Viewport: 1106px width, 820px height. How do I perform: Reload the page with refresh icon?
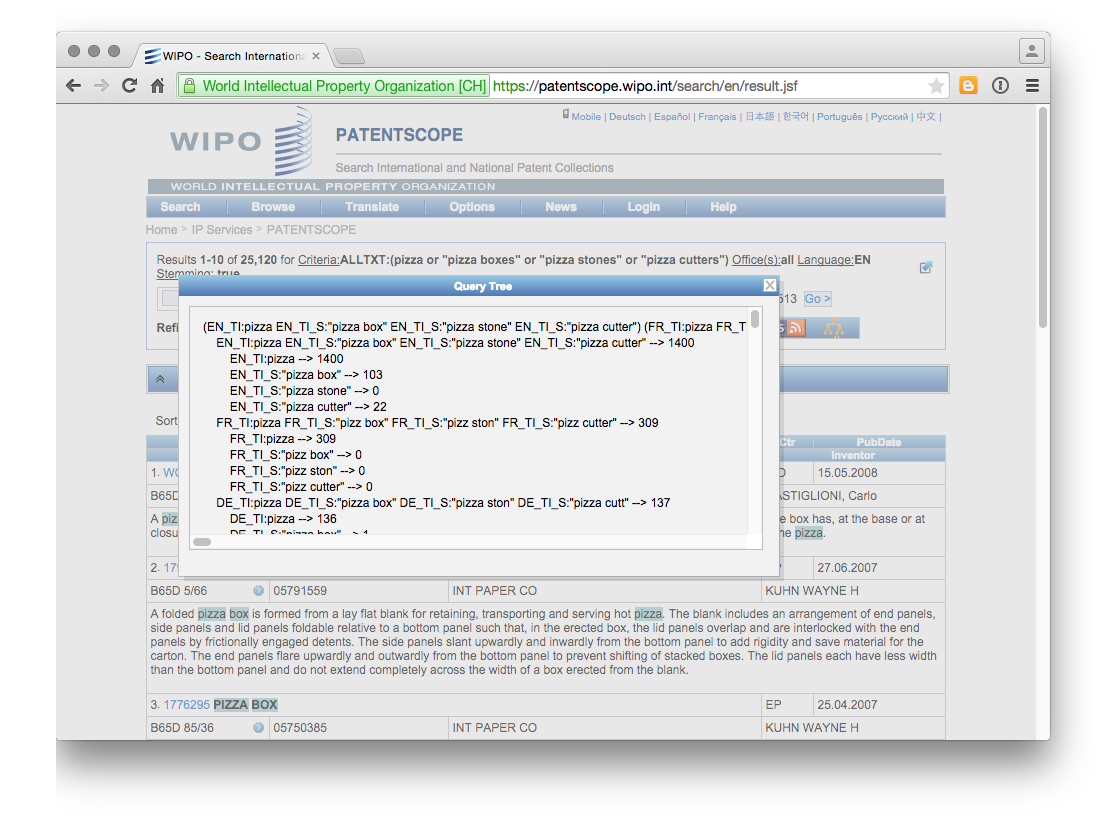[129, 86]
